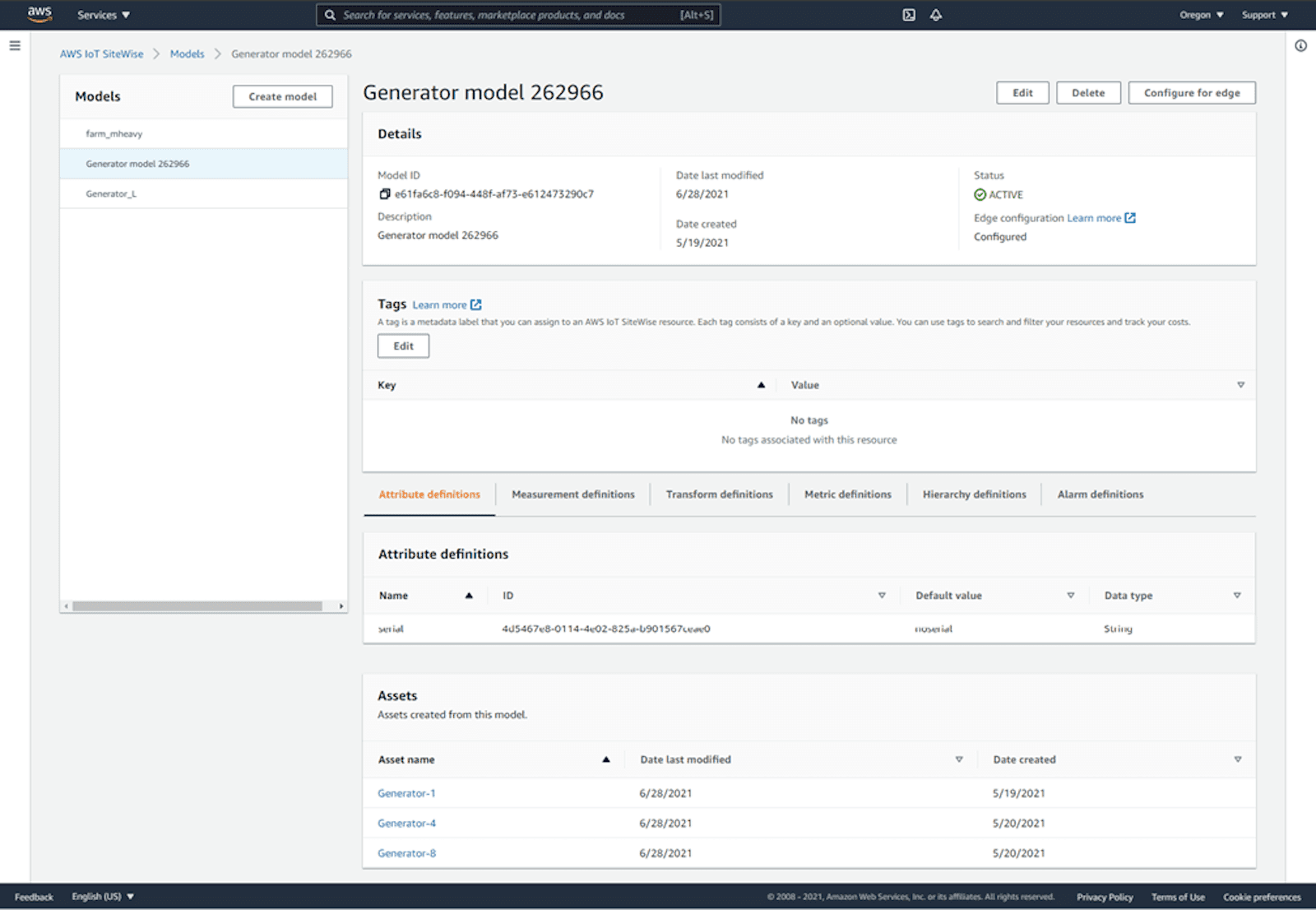This screenshot has width=1316, height=910.
Task: Select Generator model 262966 in list
Action: coord(204,164)
